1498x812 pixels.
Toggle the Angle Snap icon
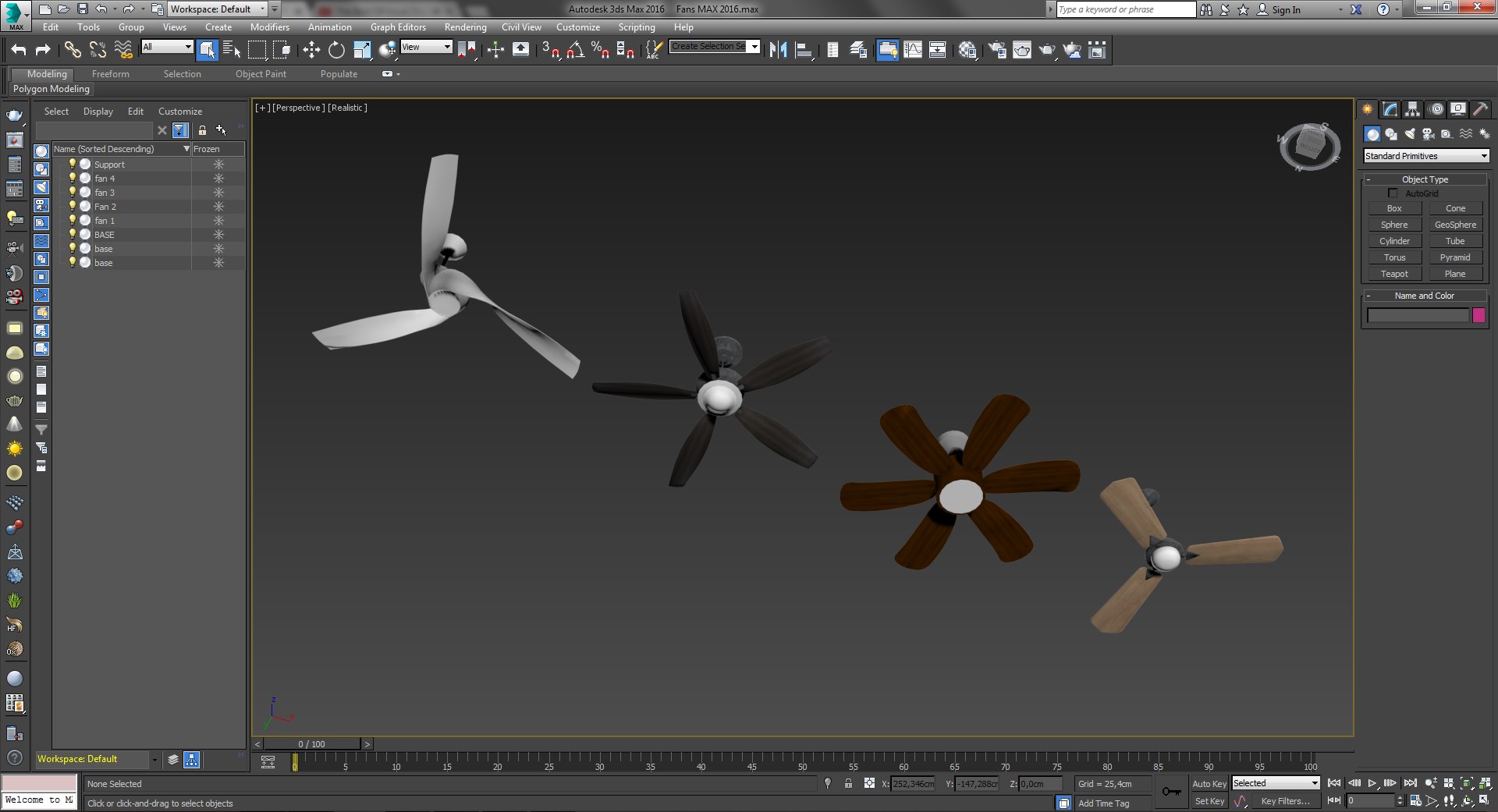click(x=576, y=51)
